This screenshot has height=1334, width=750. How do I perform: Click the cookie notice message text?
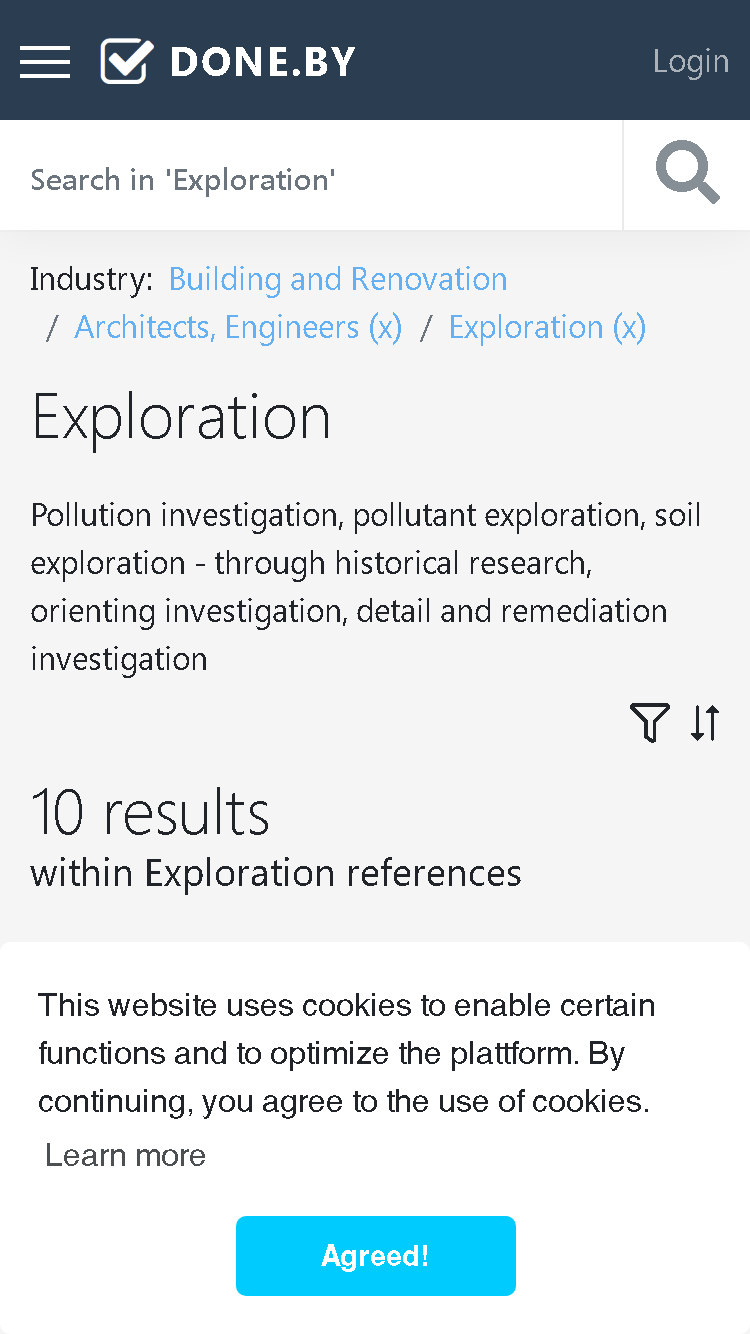point(347,1053)
